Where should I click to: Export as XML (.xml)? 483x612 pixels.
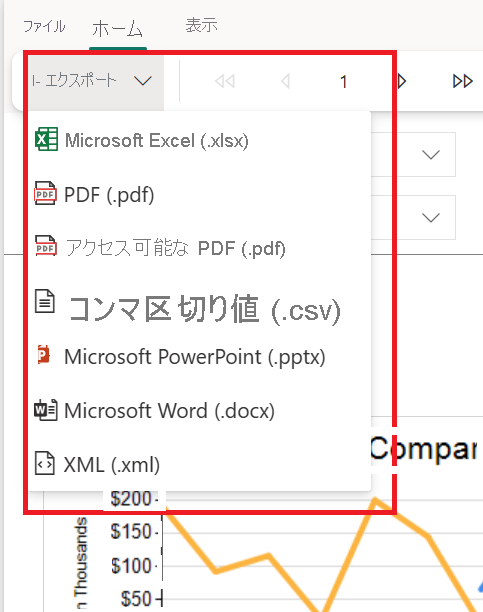tap(199, 464)
